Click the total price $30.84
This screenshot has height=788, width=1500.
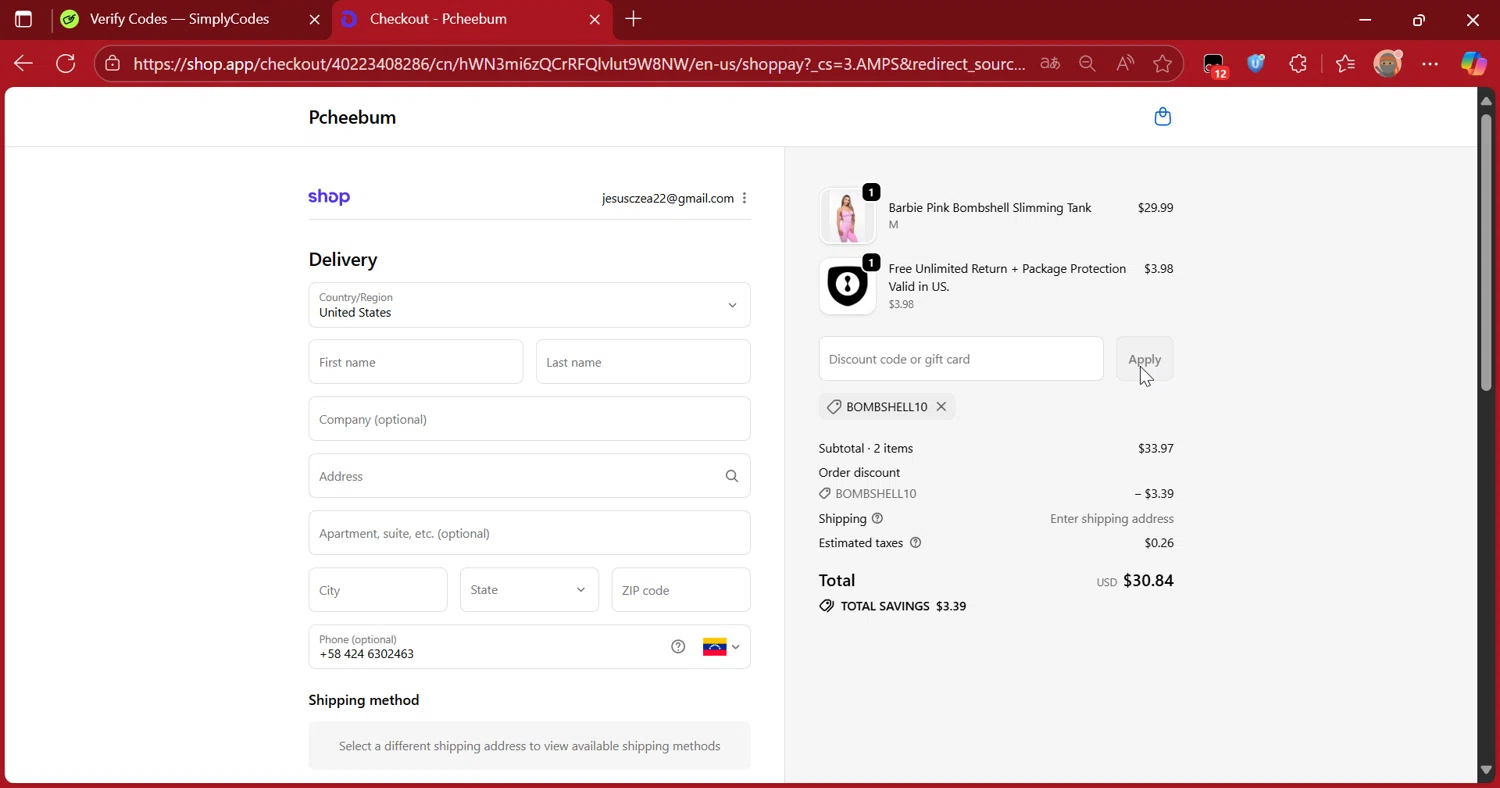pos(1148,580)
